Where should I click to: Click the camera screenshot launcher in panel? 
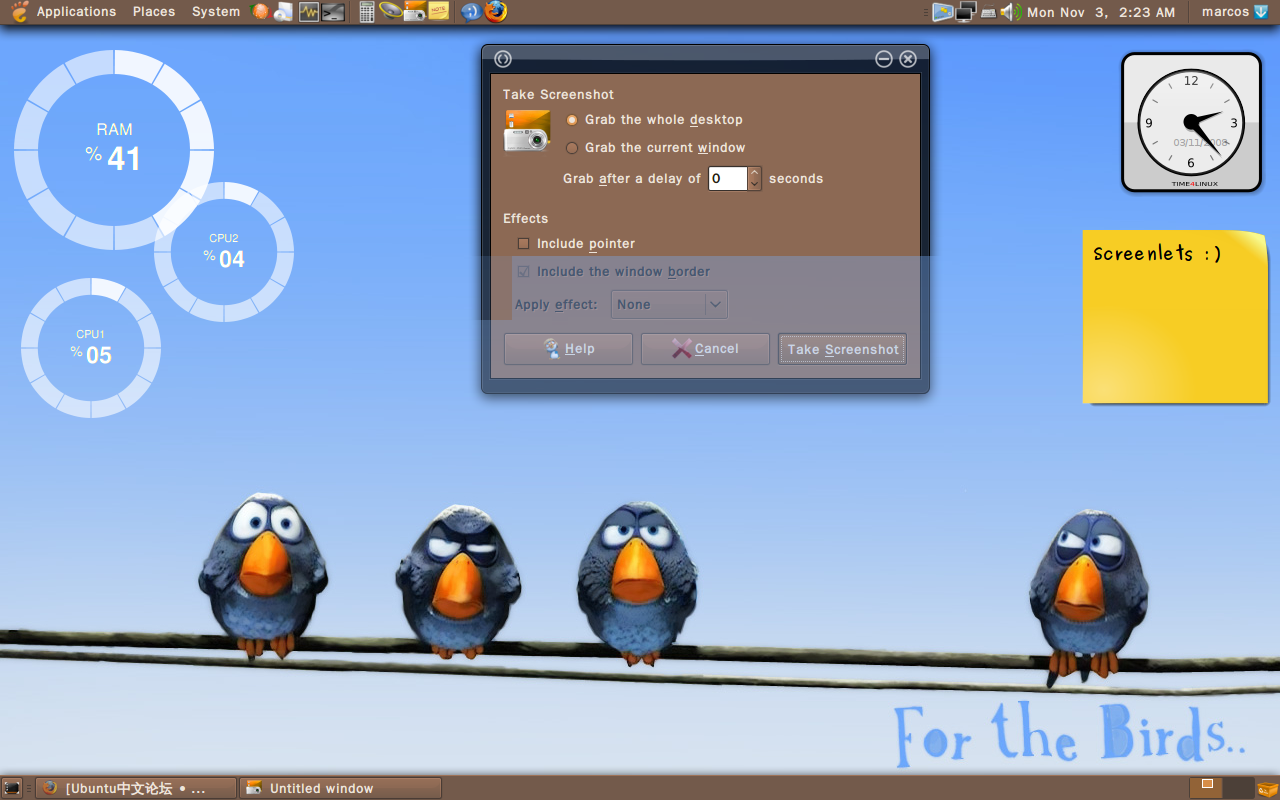(415, 12)
